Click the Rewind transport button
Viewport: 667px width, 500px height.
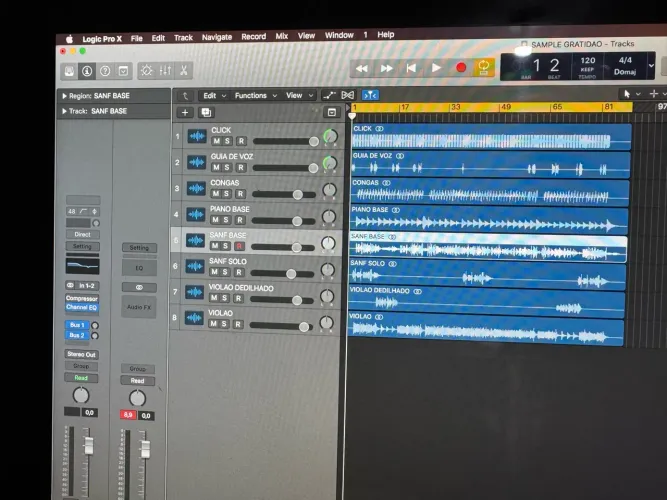[x=362, y=69]
